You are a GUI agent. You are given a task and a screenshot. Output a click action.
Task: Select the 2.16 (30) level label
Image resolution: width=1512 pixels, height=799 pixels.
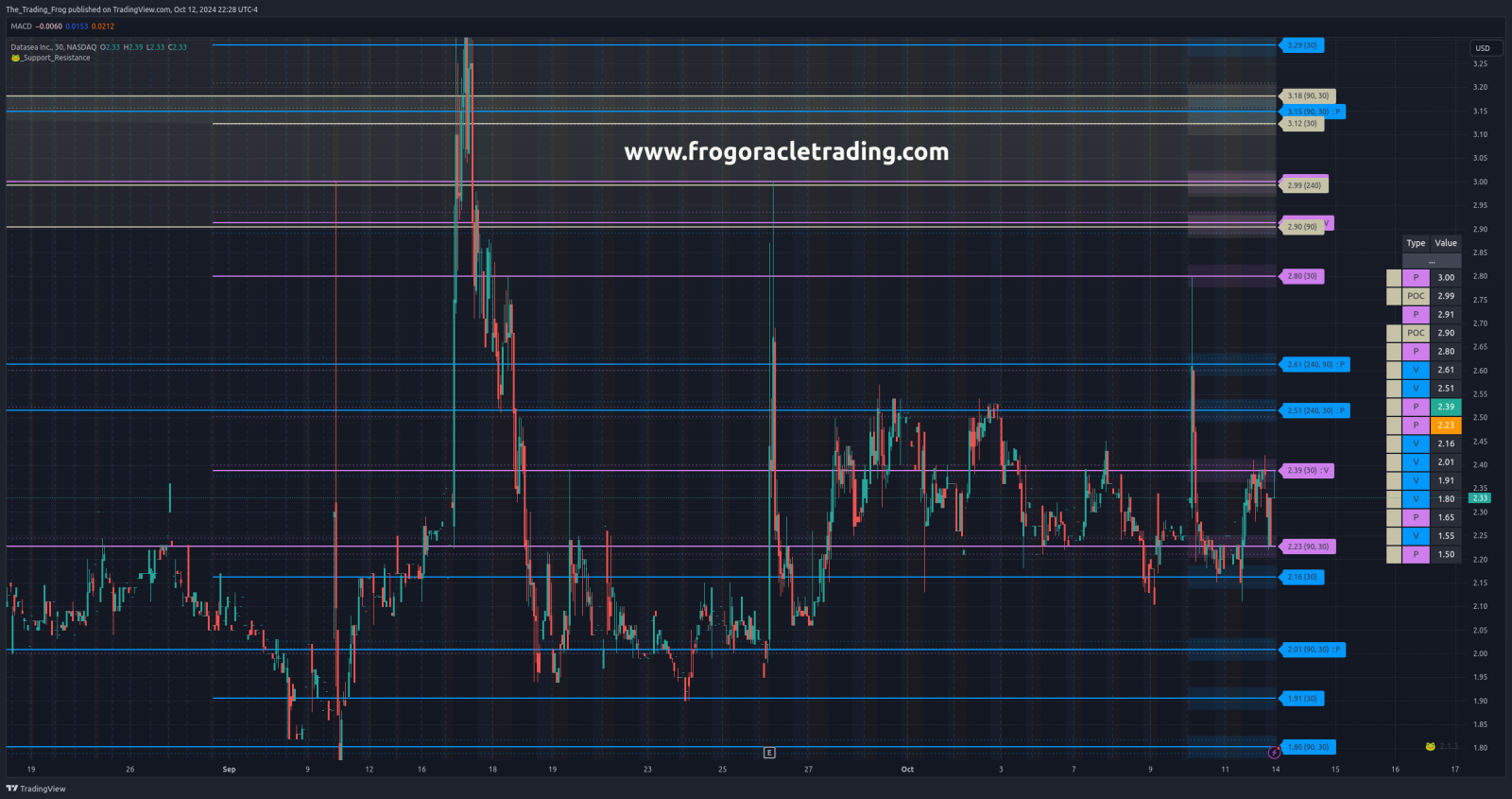[x=1302, y=577]
